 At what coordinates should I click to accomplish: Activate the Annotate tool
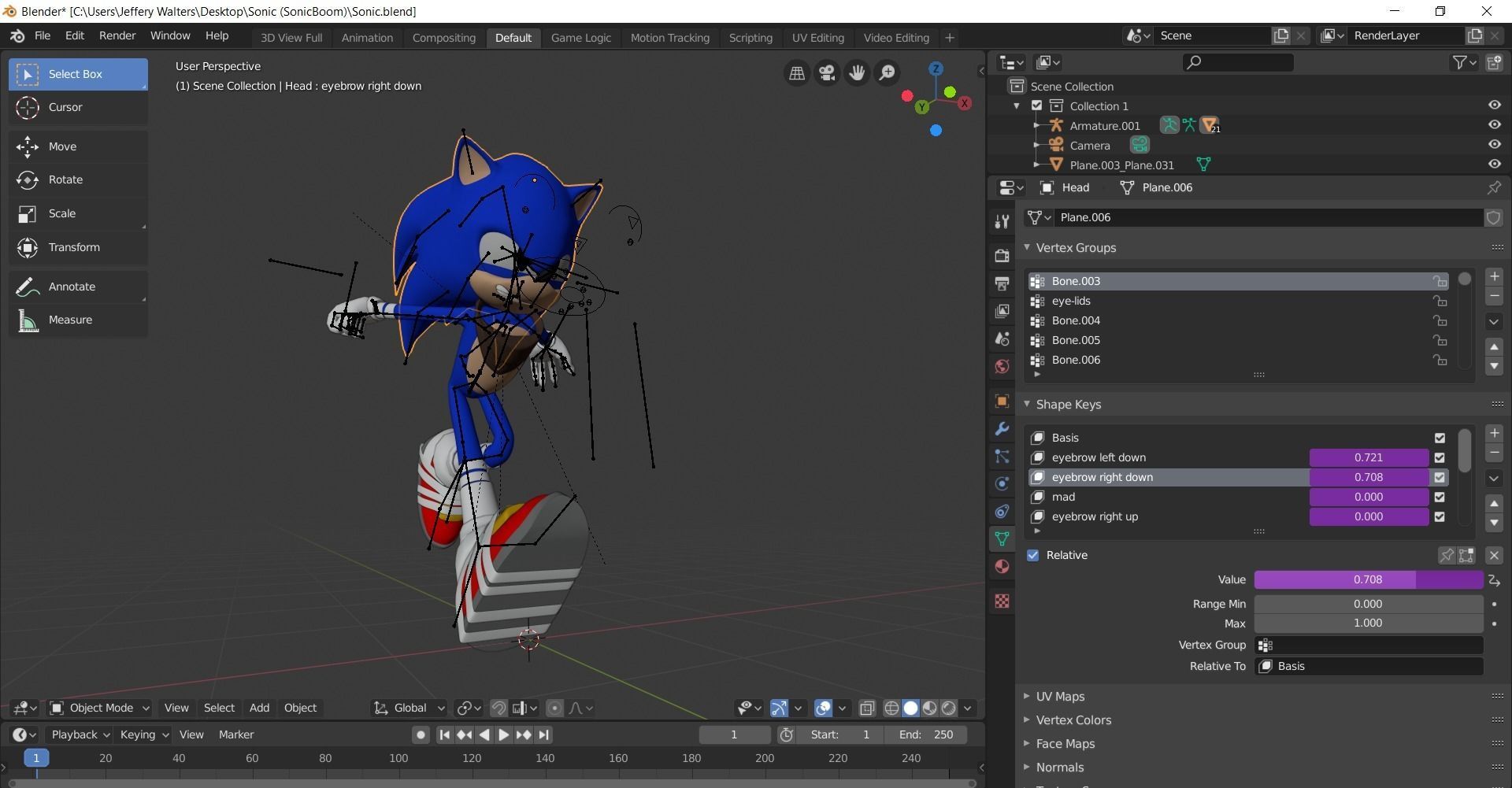(78, 287)
